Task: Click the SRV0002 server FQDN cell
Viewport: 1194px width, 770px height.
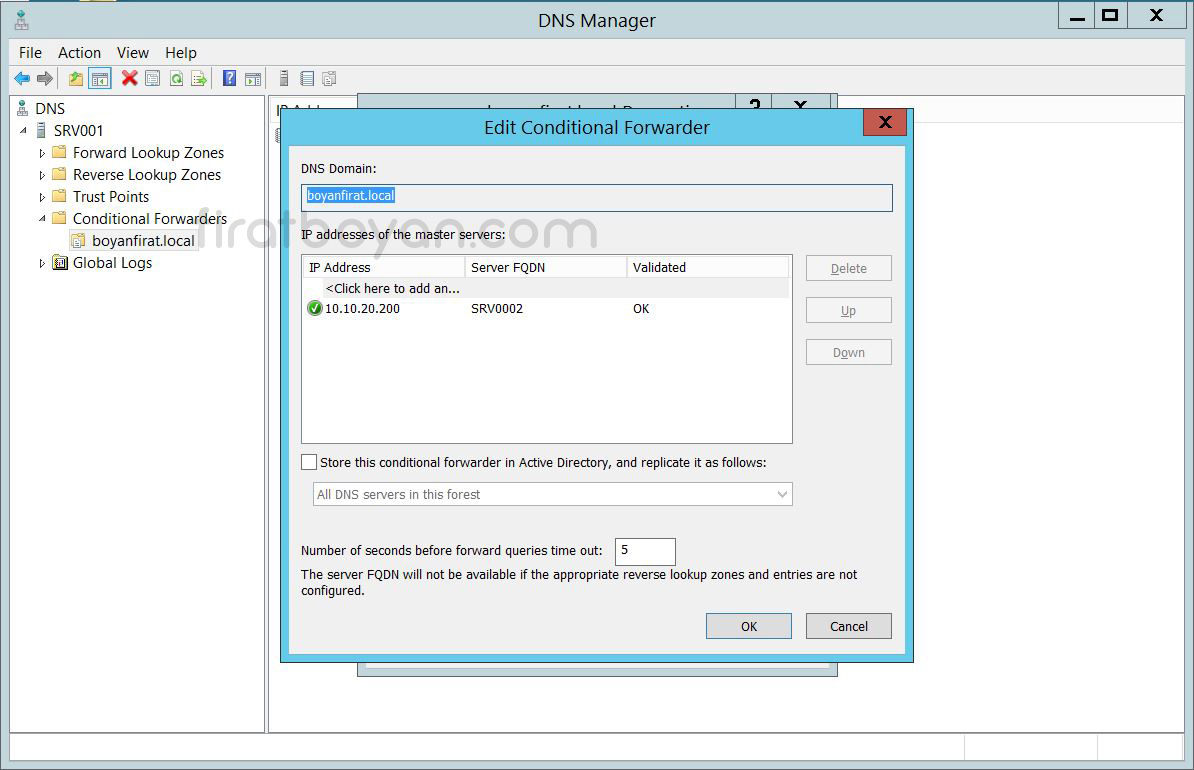Action: pyautogui.click(x=496, y=308)
